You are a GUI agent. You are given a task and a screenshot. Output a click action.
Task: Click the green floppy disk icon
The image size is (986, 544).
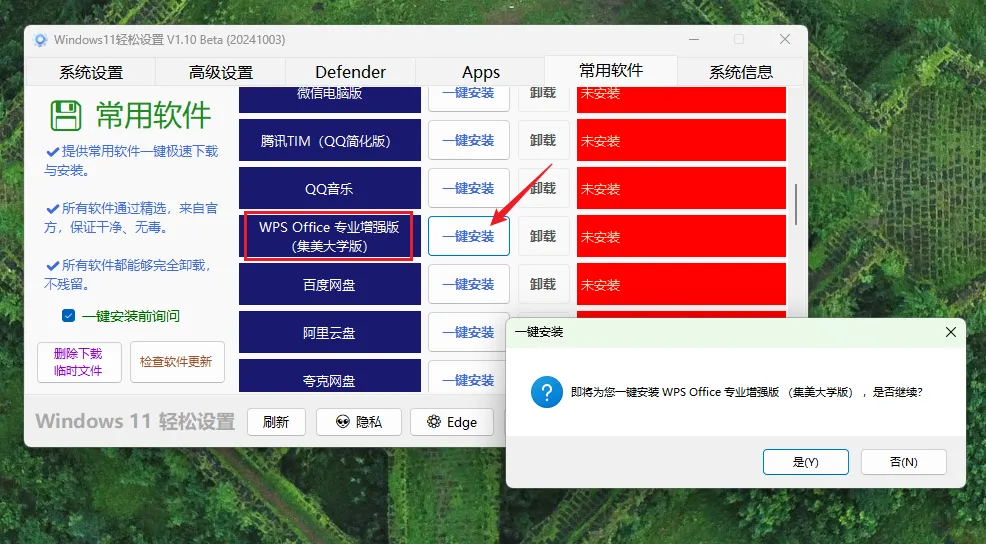point(66,116)
